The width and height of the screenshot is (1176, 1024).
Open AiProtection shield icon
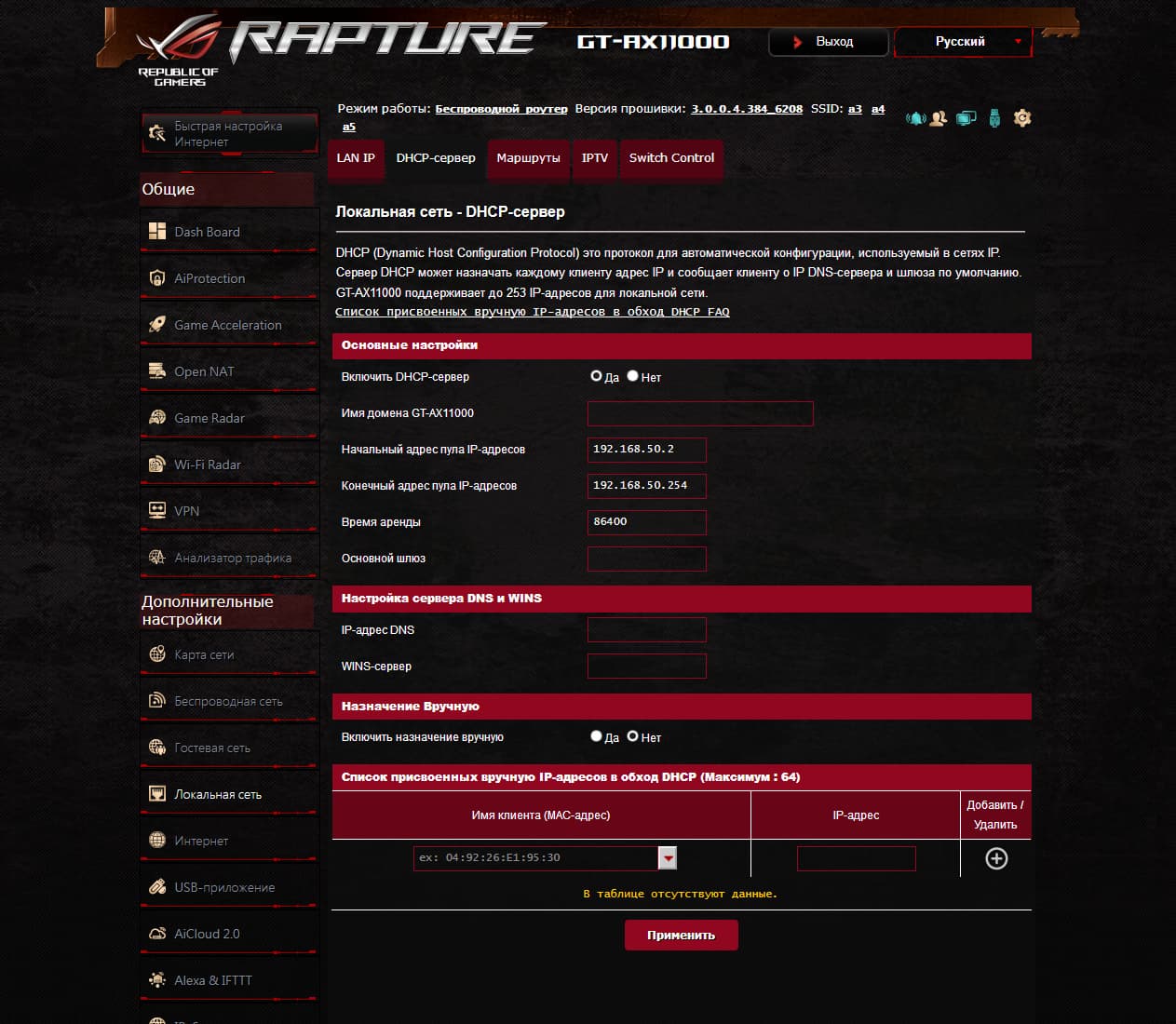tap(157, 278)
